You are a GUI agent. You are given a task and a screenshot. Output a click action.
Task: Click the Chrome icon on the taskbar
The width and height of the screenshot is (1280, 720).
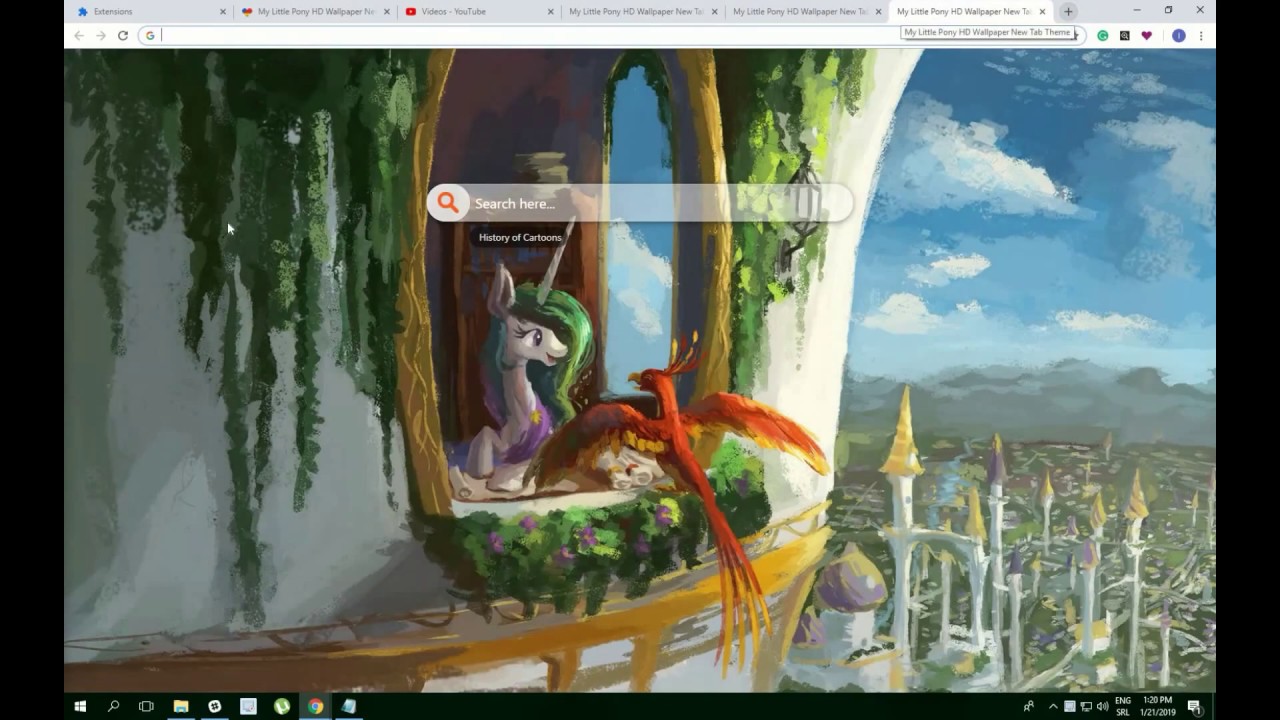[315, 706]
